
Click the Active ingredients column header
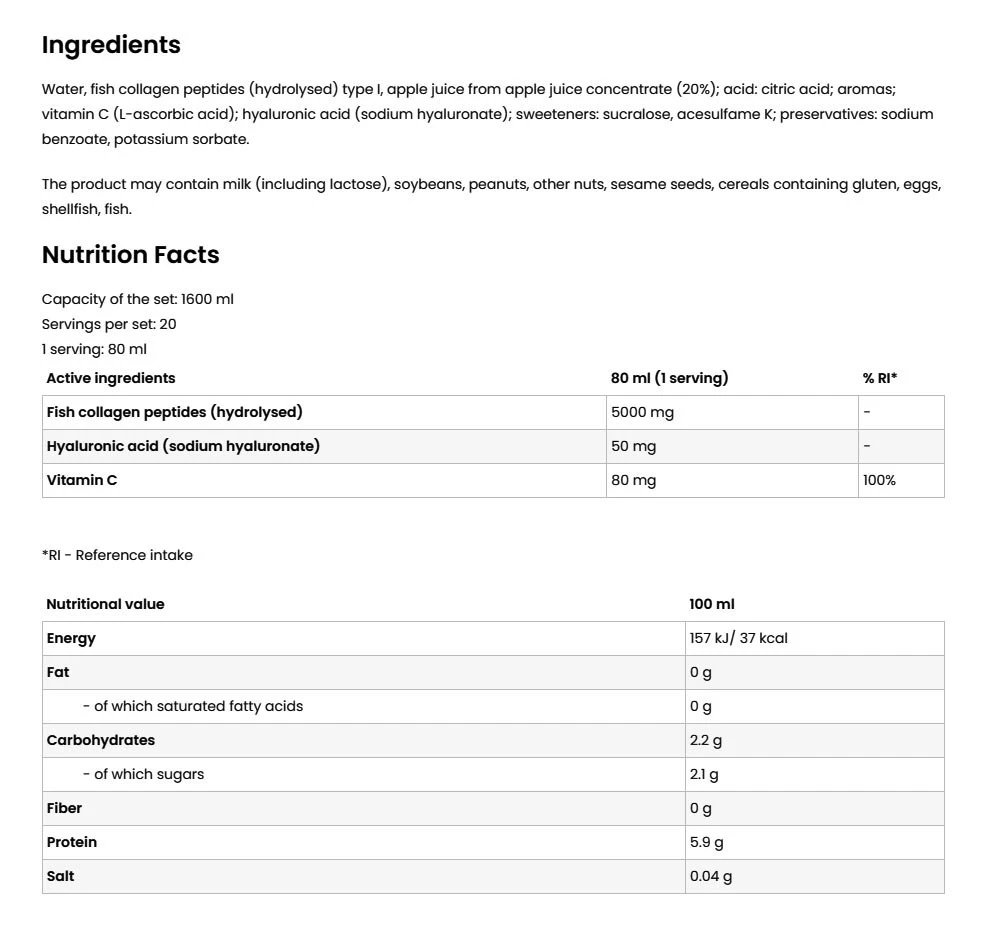coord(111,378)
